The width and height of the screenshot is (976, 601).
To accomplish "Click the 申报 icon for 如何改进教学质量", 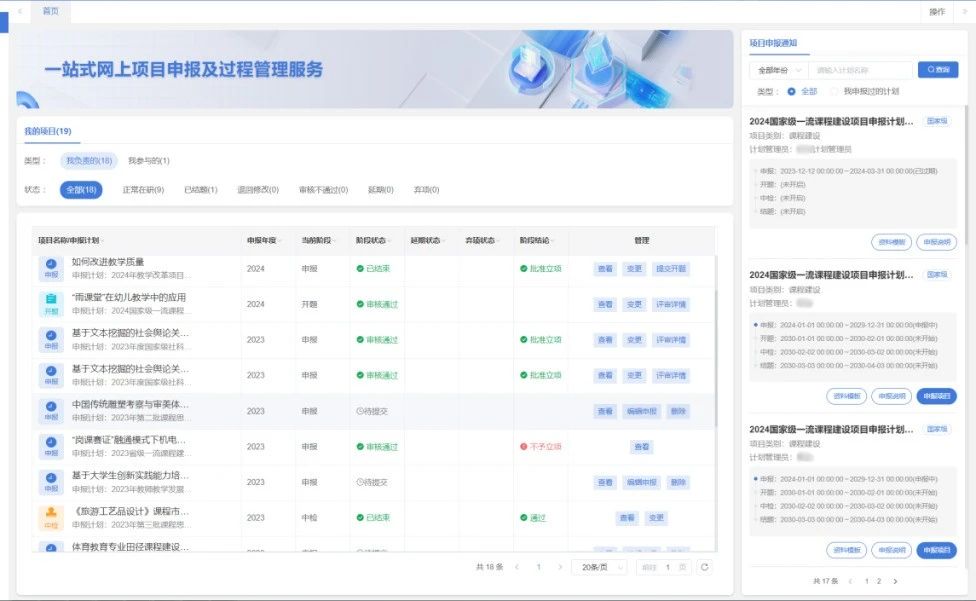I will pyautogui.click(x=51, y=268).
